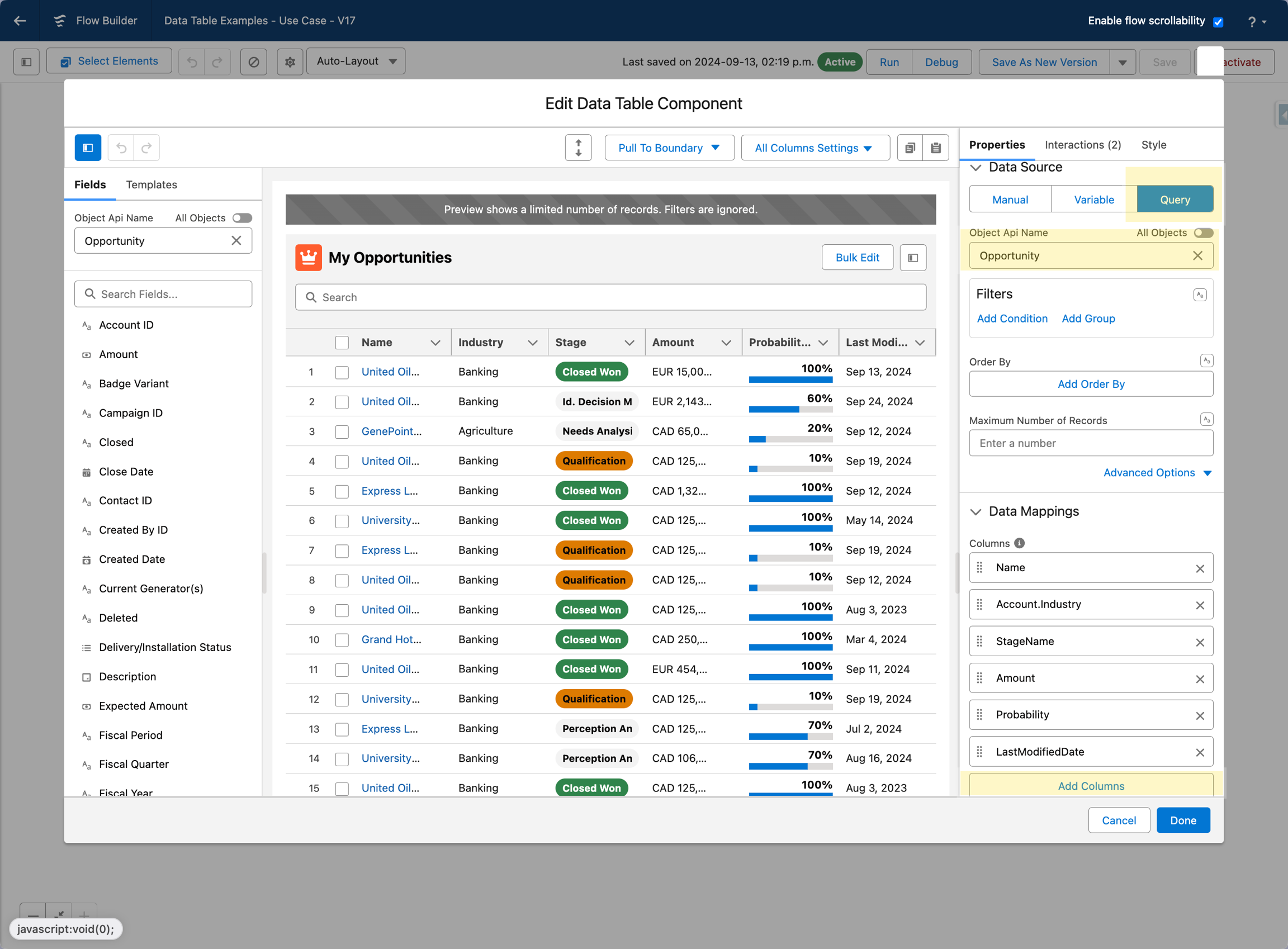Uncheck Enable flow scrollability checkbox

1218,22
